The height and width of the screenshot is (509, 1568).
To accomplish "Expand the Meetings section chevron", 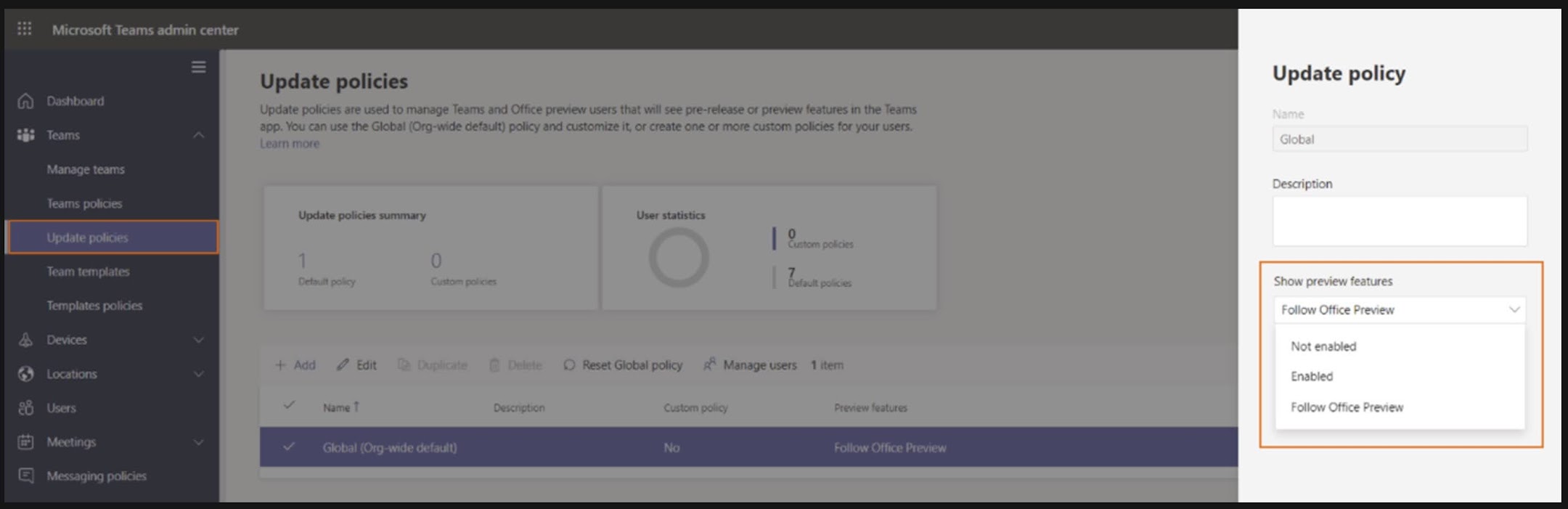I will pos(198,441).
